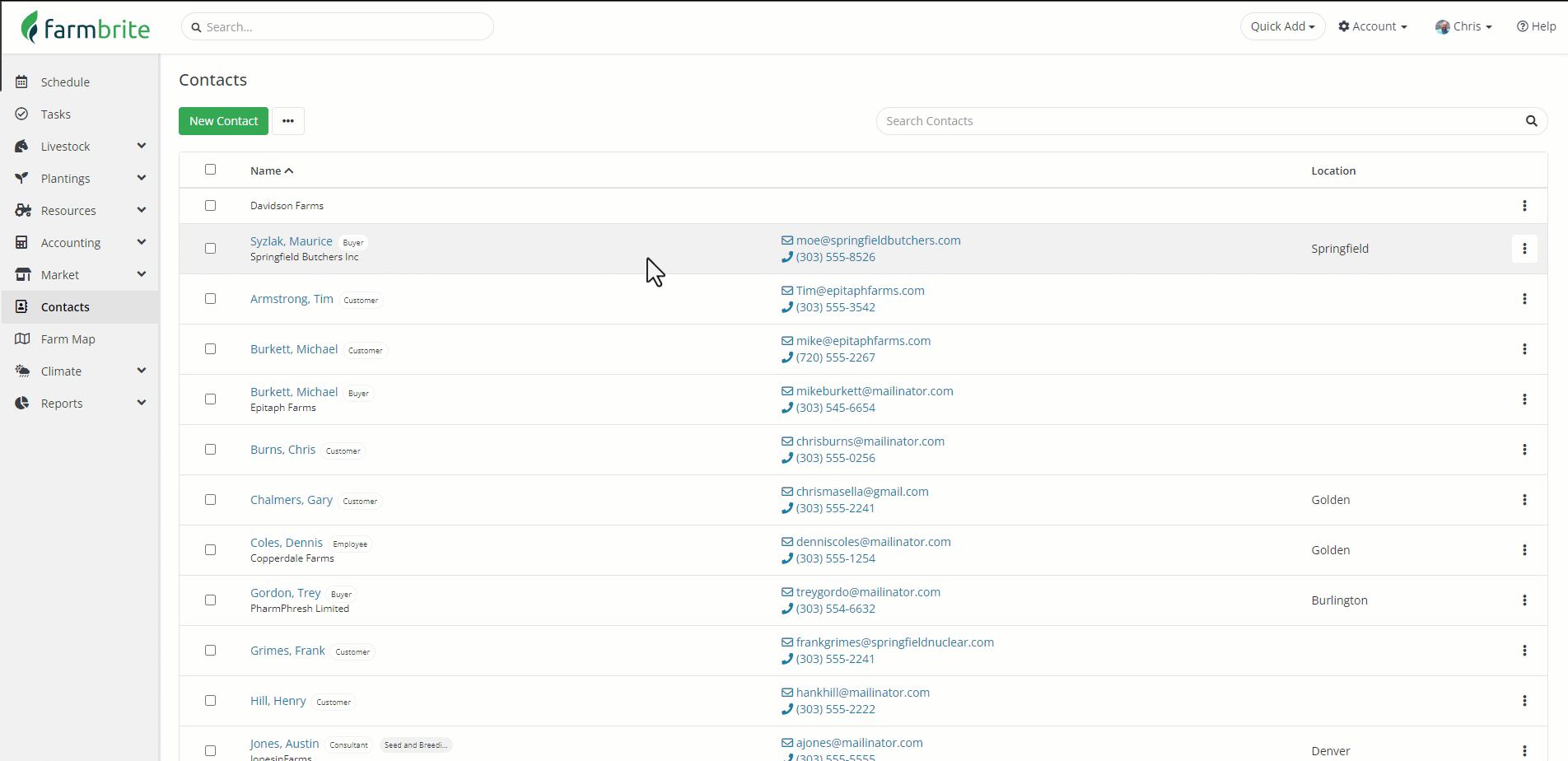Open Farm Map from the sidebar
Screen dimensions: 1568x761
point(68,339)
